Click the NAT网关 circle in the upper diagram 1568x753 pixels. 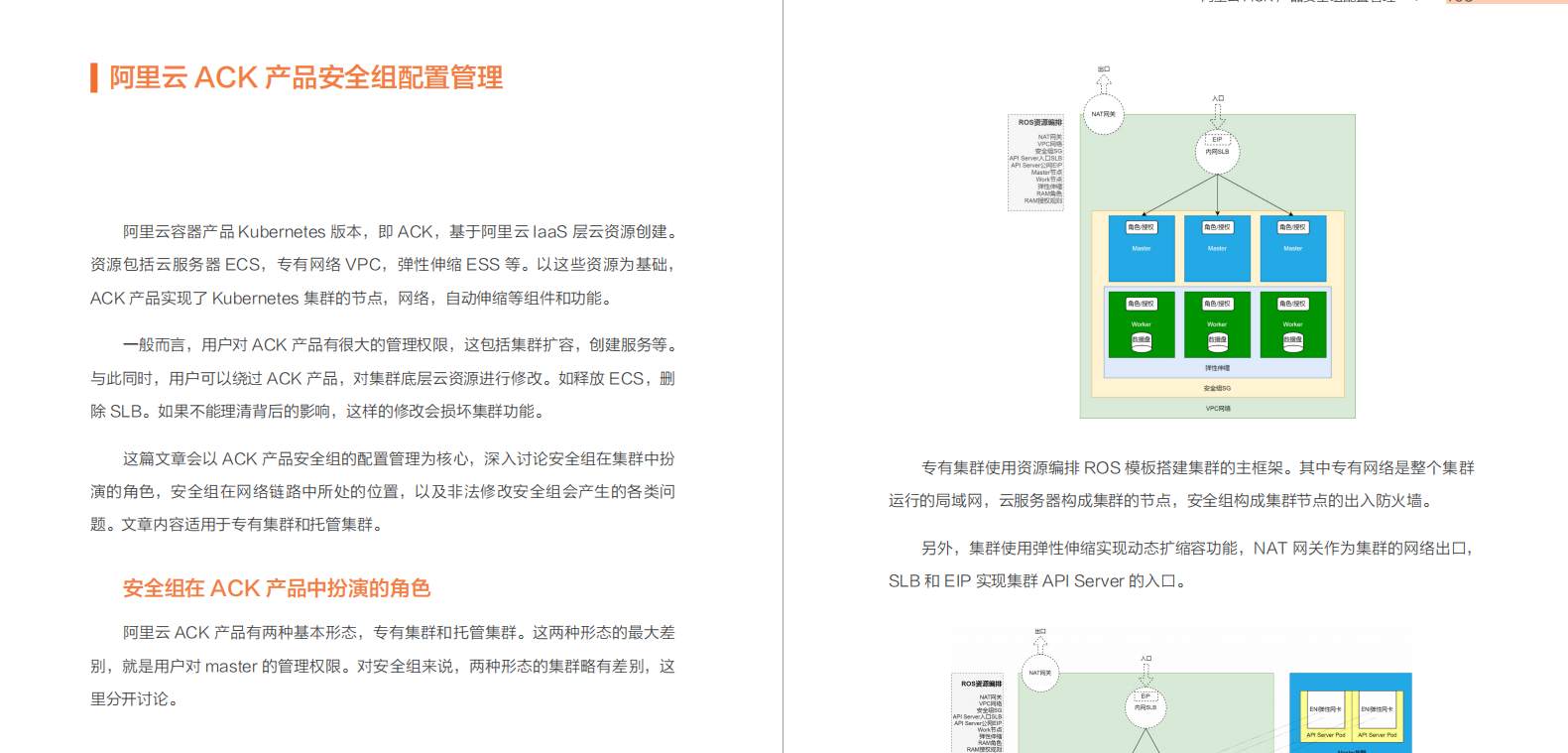(1104, 114)
